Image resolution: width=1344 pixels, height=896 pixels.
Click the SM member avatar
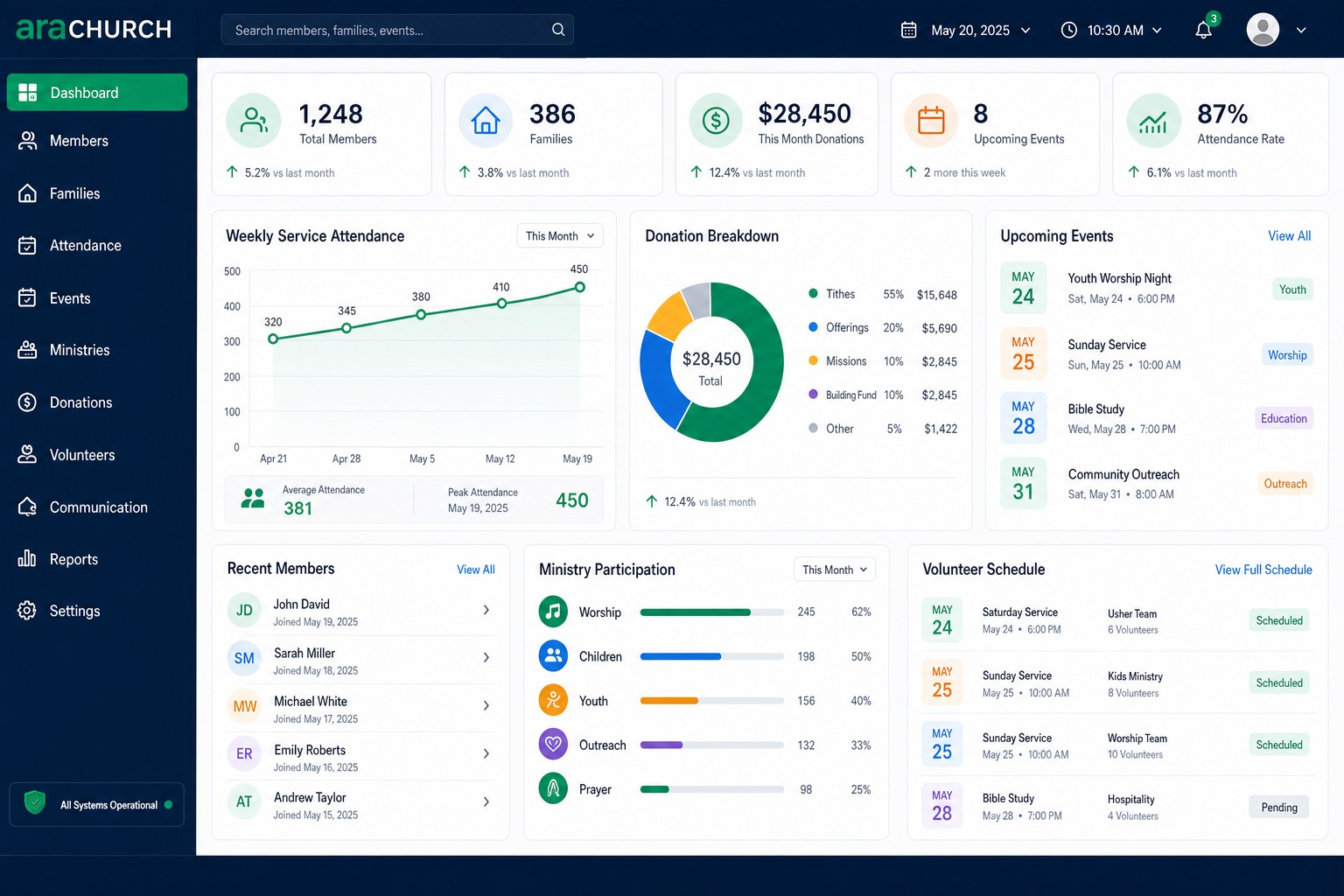(x=244, y=658)
